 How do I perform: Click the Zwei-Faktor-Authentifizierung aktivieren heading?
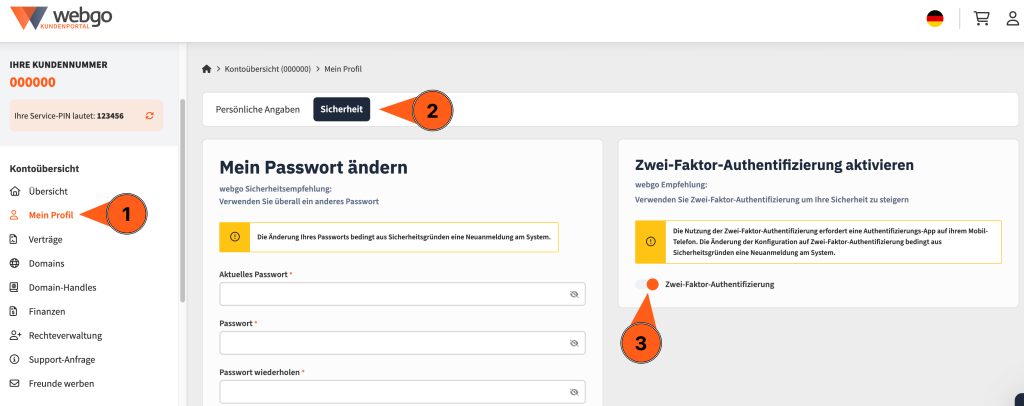(x=774, y=165)
